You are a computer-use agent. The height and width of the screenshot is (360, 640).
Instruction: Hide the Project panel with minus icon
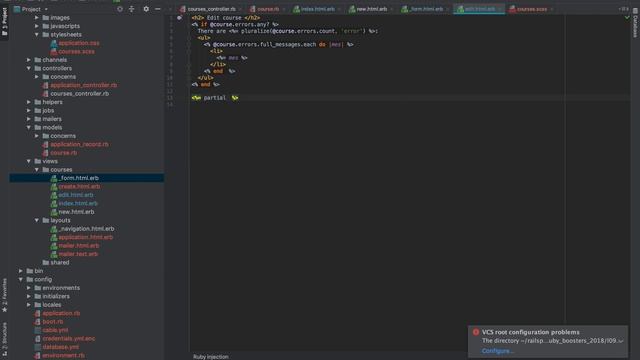158,9
